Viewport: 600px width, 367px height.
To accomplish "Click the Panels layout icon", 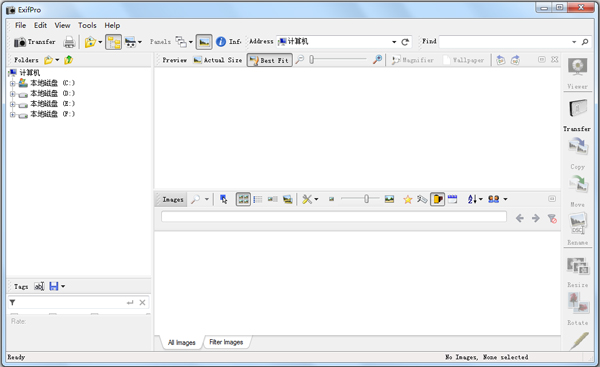I will [181, 41].
